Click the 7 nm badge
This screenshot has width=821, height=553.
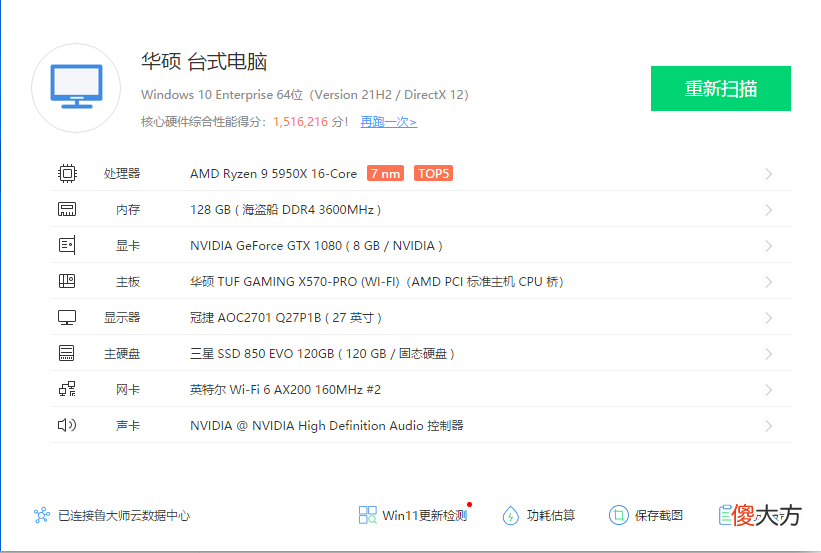click(385, 173)
